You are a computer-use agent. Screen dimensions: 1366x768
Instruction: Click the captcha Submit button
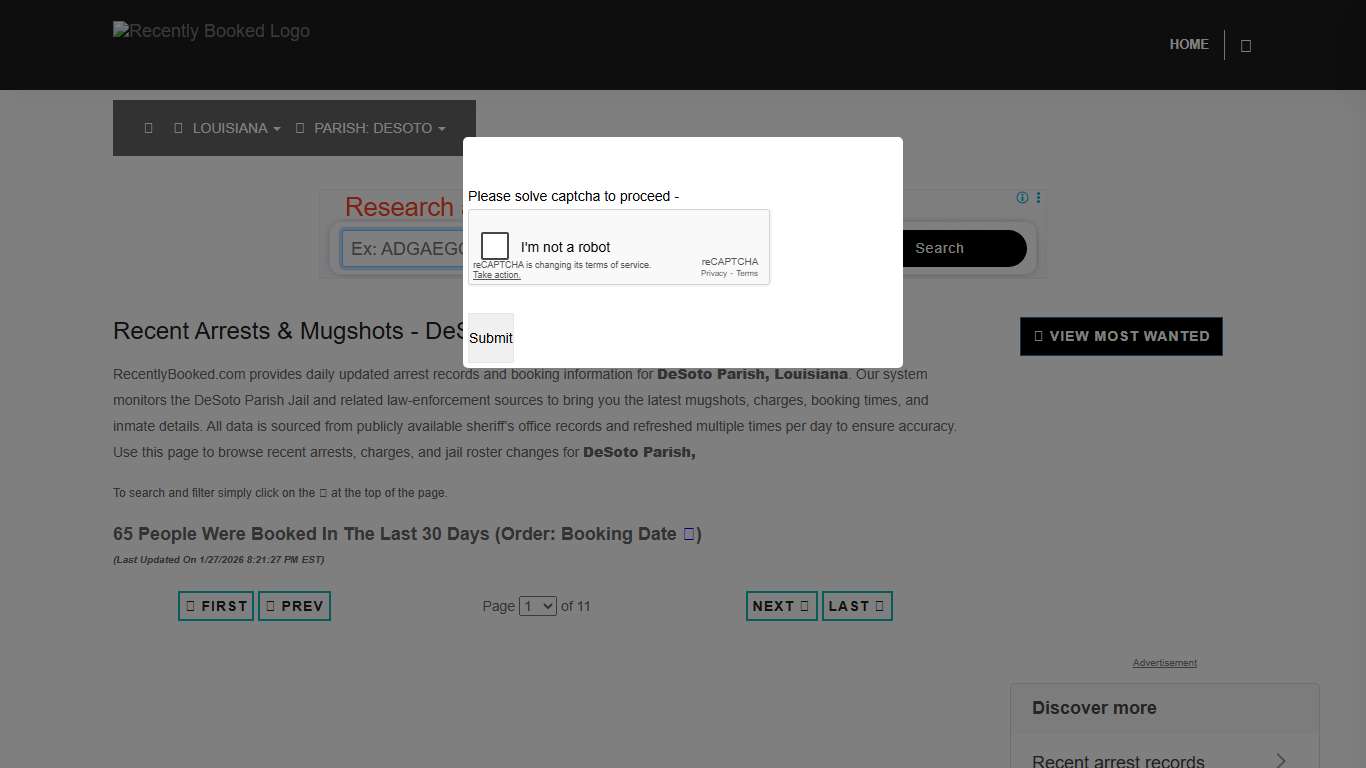[490, 338]
